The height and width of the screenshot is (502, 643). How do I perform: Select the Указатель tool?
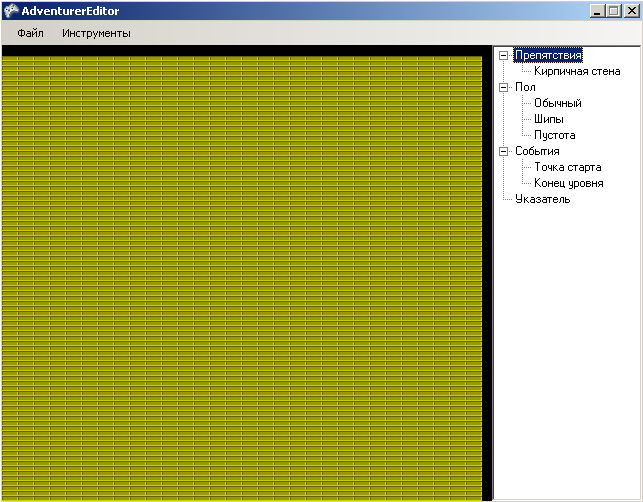click(x=543, y=199)
